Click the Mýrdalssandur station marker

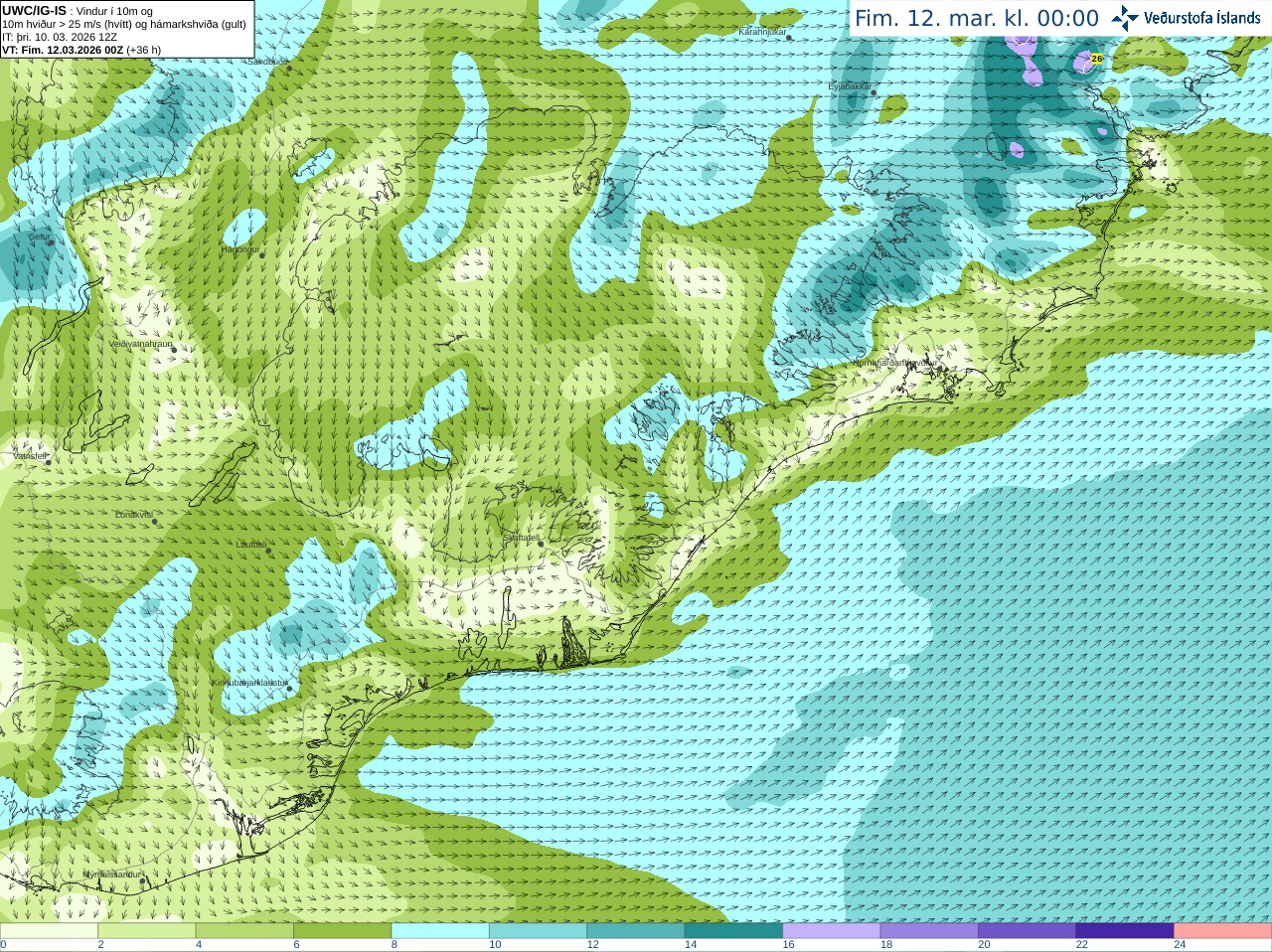pyautogui.click(x=143, y=880)
